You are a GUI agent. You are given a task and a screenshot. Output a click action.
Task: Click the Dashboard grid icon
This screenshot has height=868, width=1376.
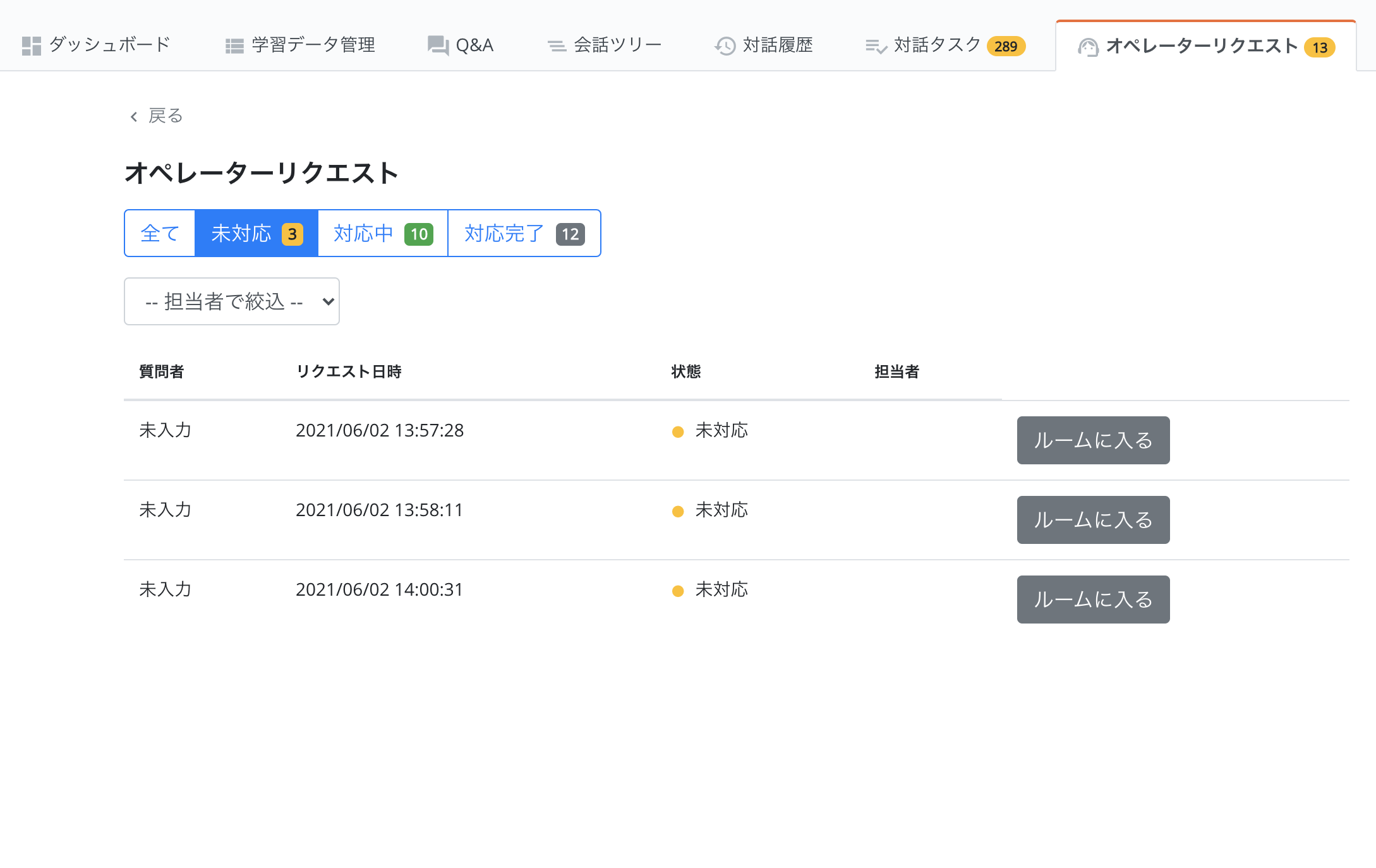[31, 45]
